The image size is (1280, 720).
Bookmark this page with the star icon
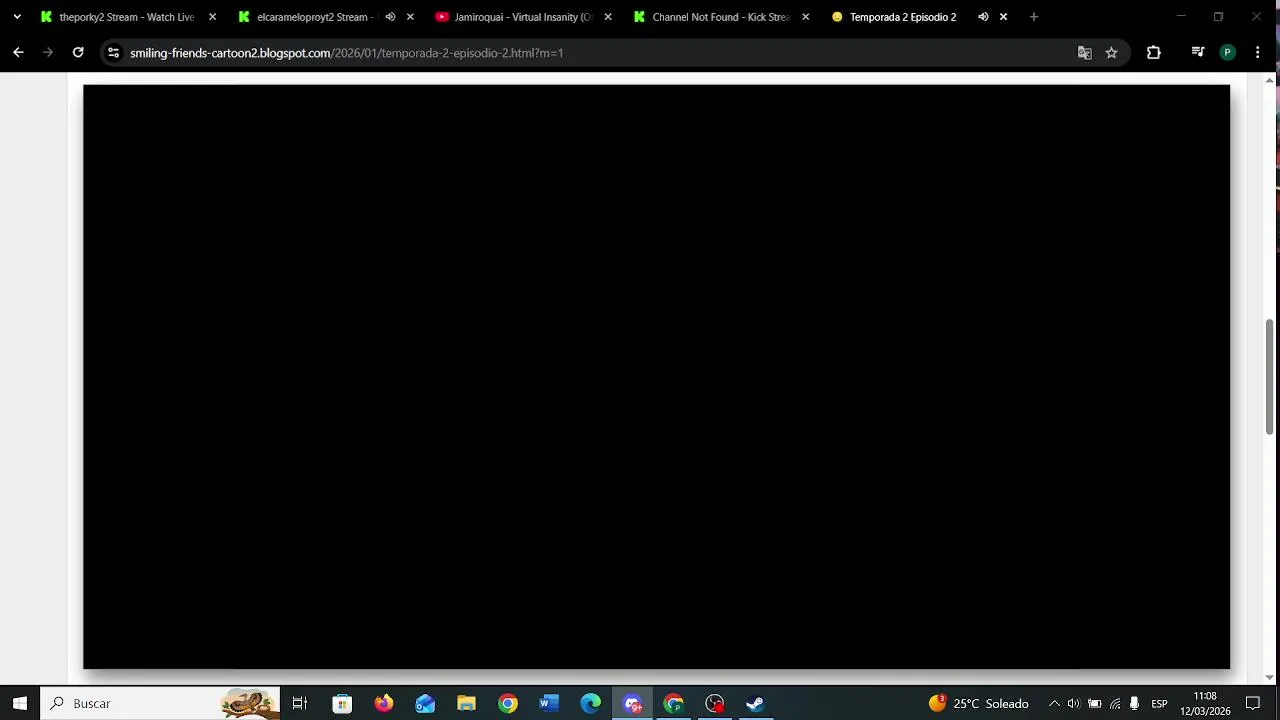pyautogui.click(x=1111, y=53)
